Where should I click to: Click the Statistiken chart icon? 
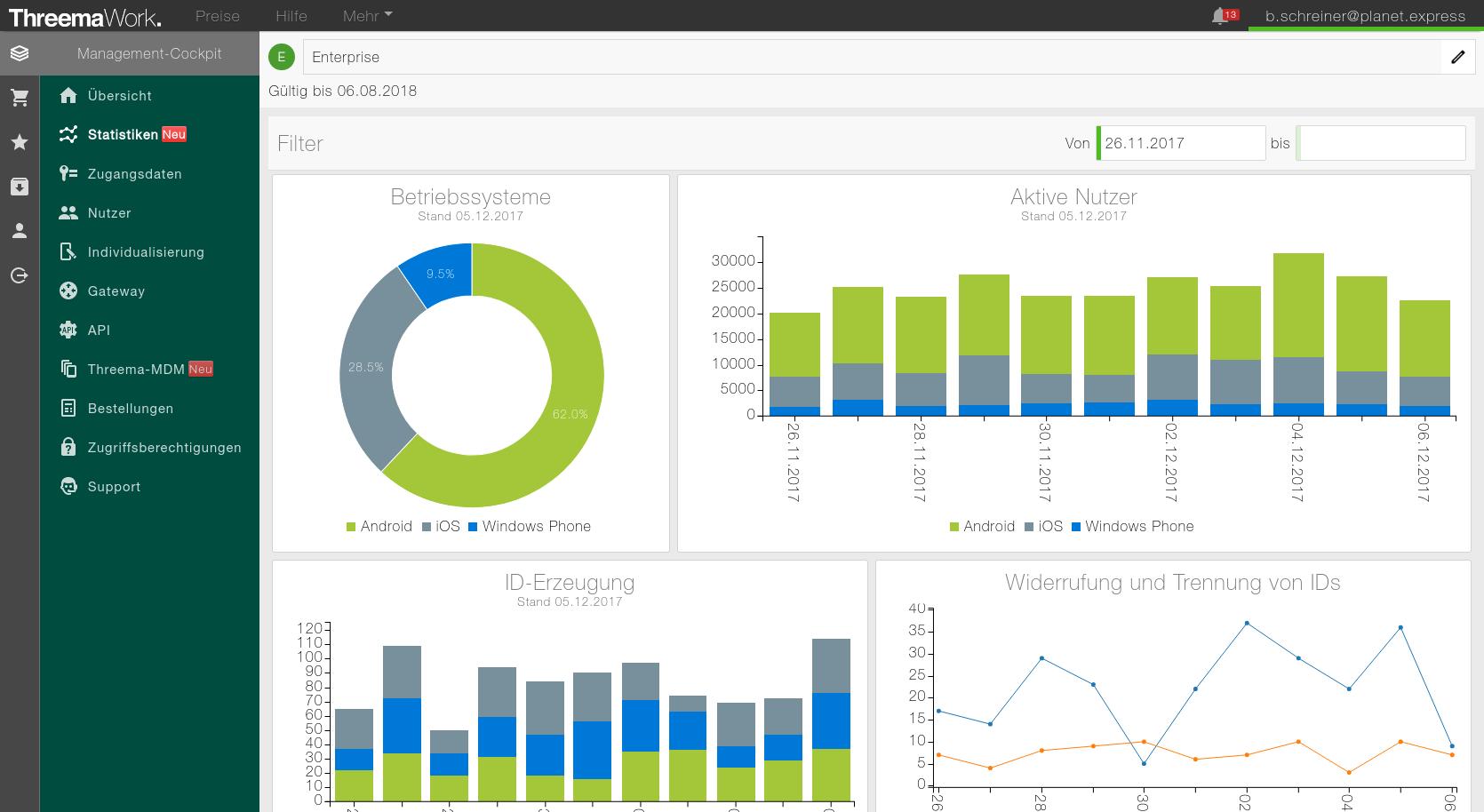pos(68,135)
